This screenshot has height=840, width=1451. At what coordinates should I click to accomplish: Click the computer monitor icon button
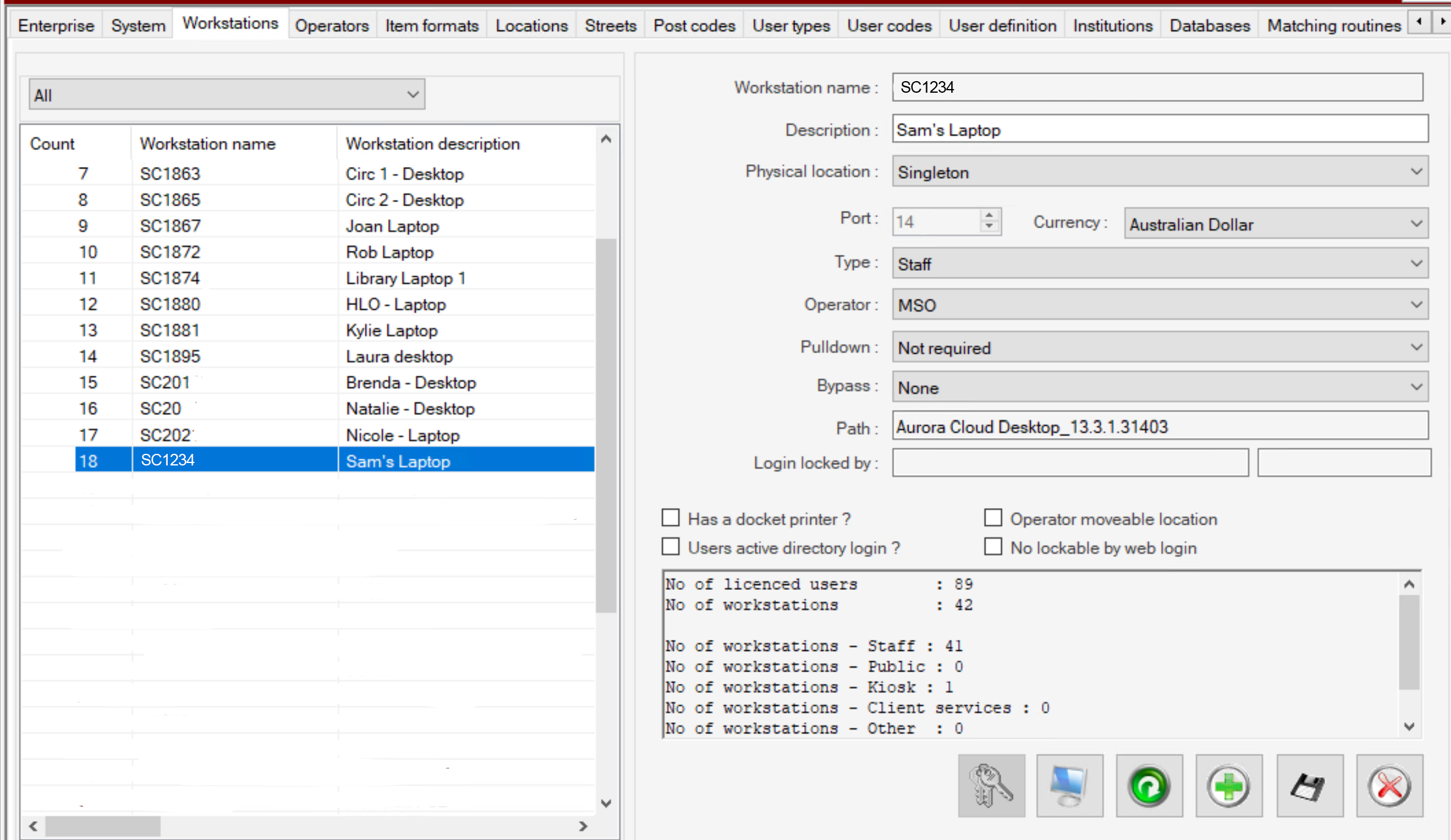[x=1070, y=786]
